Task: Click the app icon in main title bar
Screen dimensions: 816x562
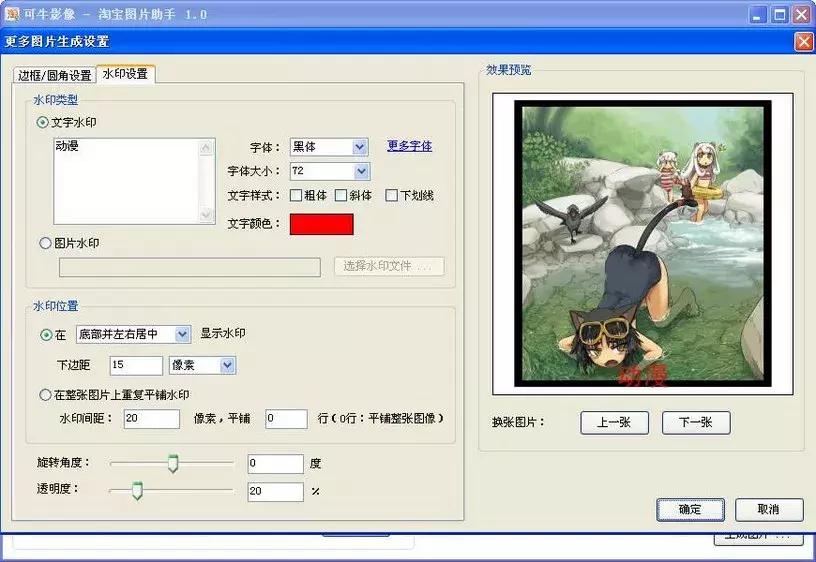Action: click(11, 13)
